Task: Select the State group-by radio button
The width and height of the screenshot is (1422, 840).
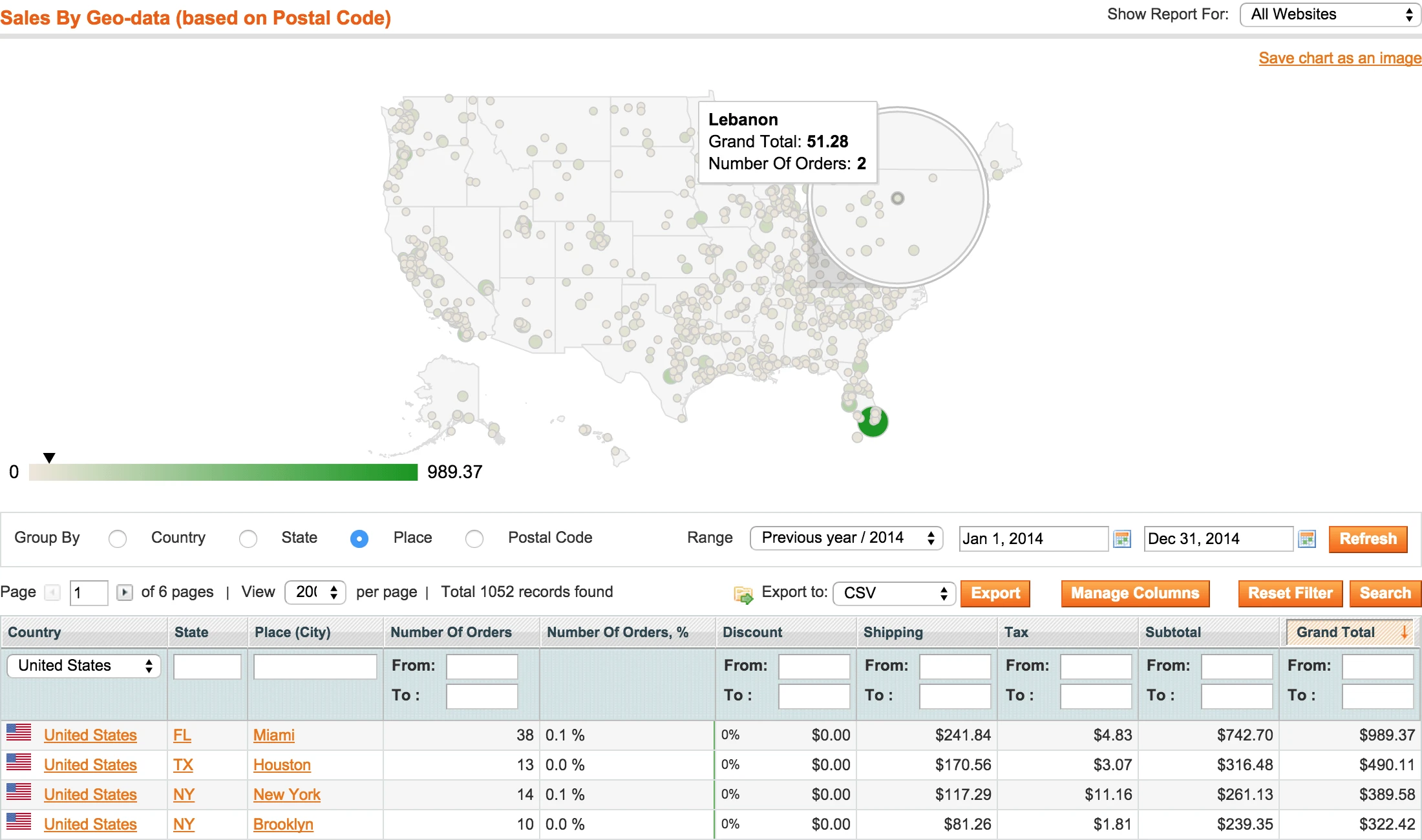Action: pos(248,538)
